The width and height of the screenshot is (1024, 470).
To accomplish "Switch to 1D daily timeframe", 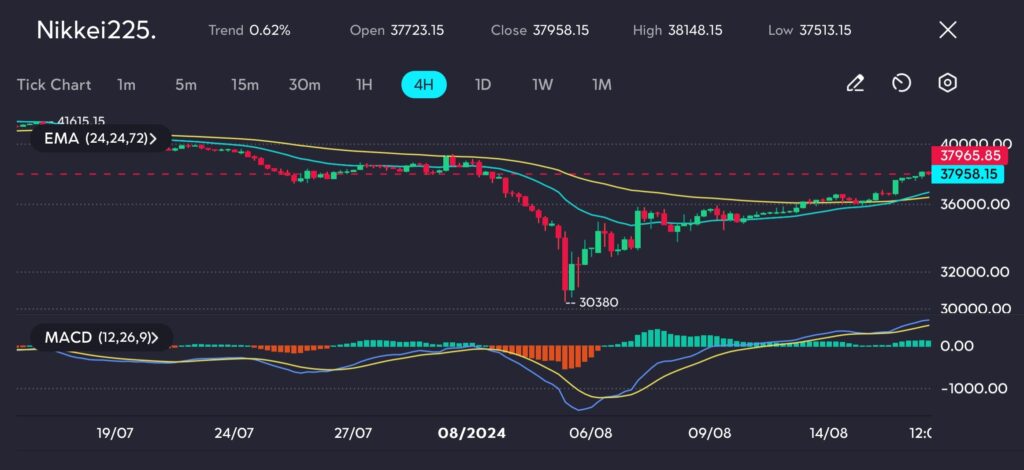I will pyautogui.click(x=483, y=85).
